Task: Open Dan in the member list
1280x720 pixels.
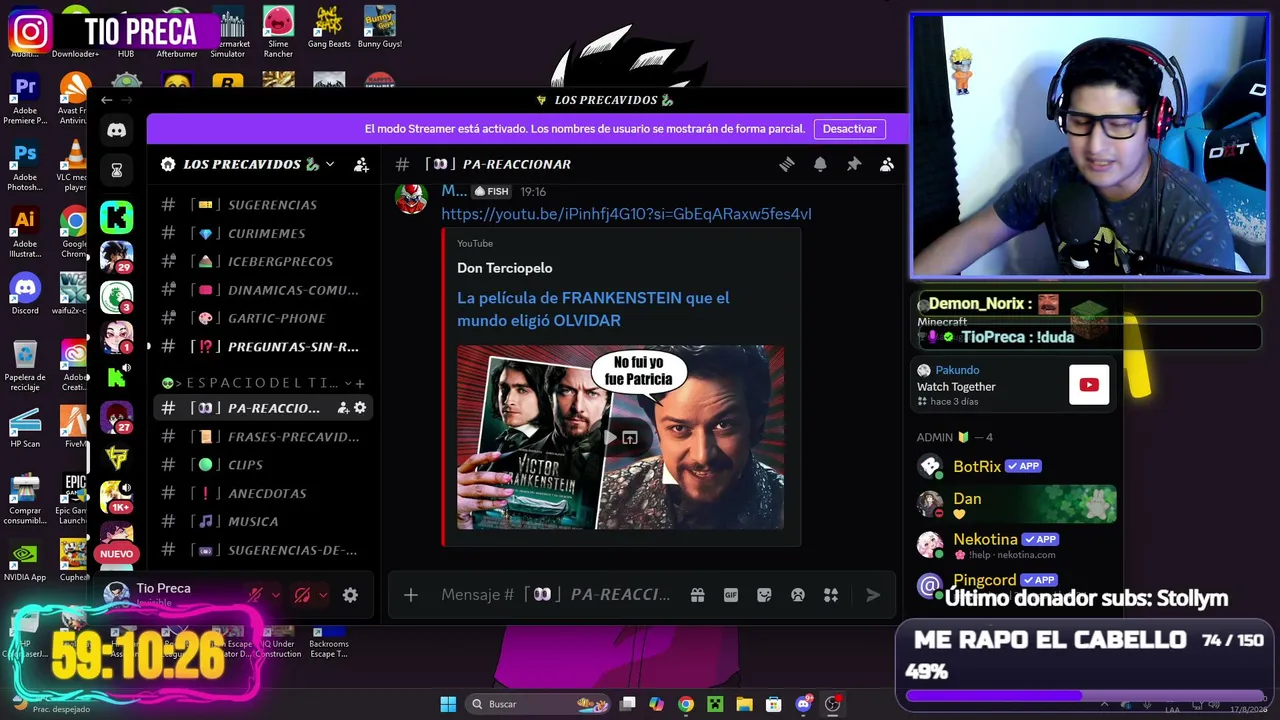Action: point(1015,505)
